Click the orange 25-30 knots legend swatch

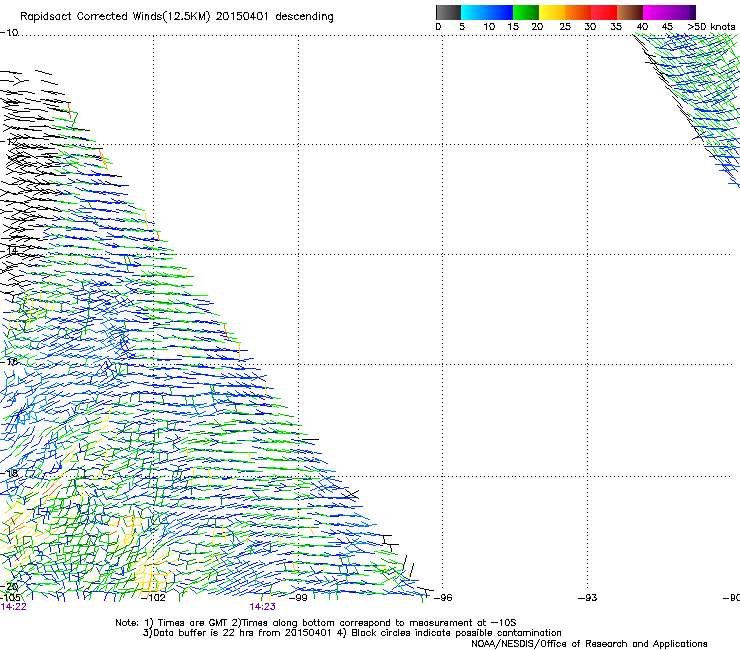click(x=578, y=12)
